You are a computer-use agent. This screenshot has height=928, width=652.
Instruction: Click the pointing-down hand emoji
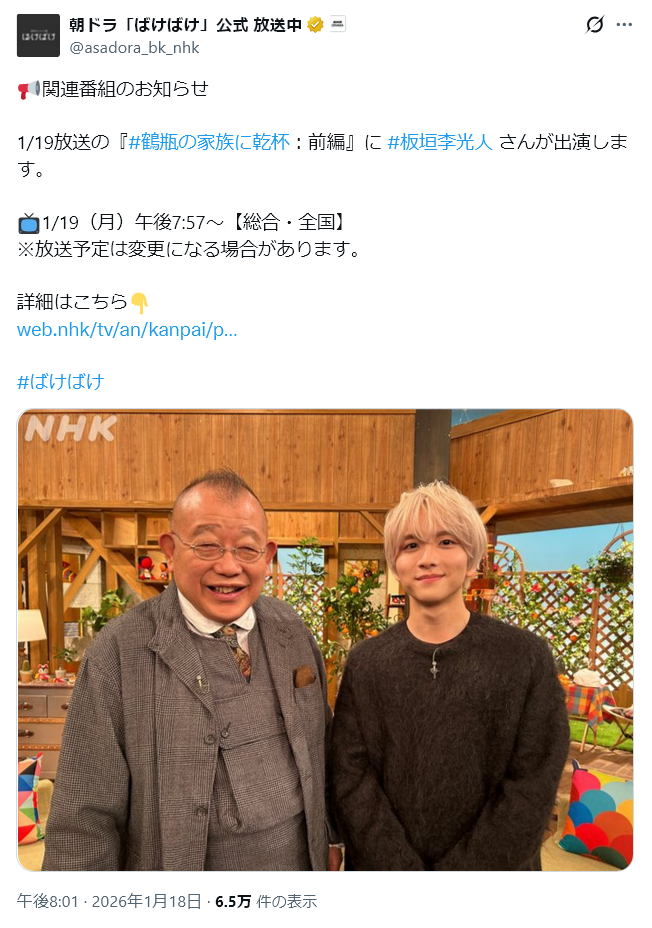[139, 303]
